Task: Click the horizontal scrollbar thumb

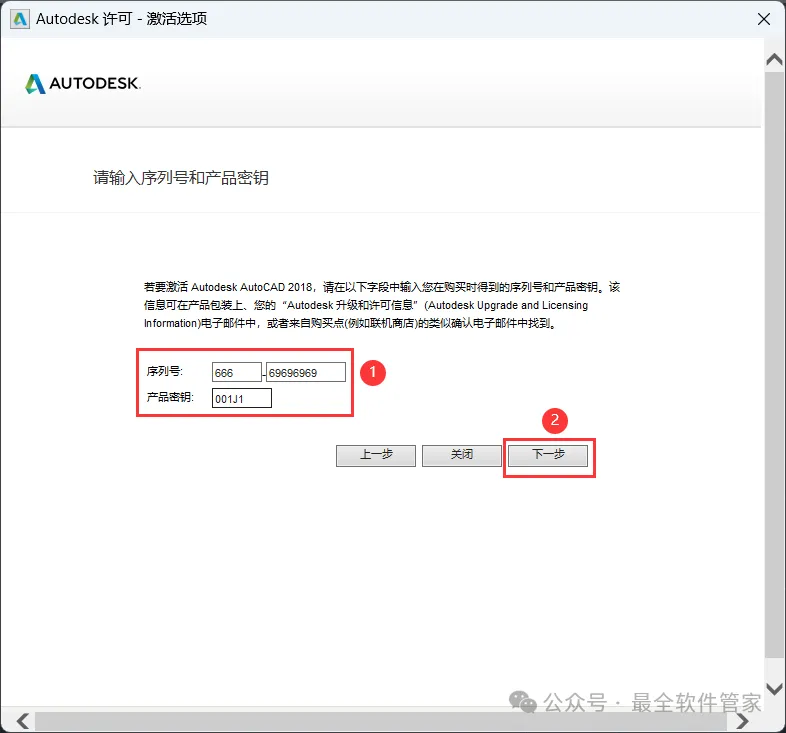Action: [380, 721]
